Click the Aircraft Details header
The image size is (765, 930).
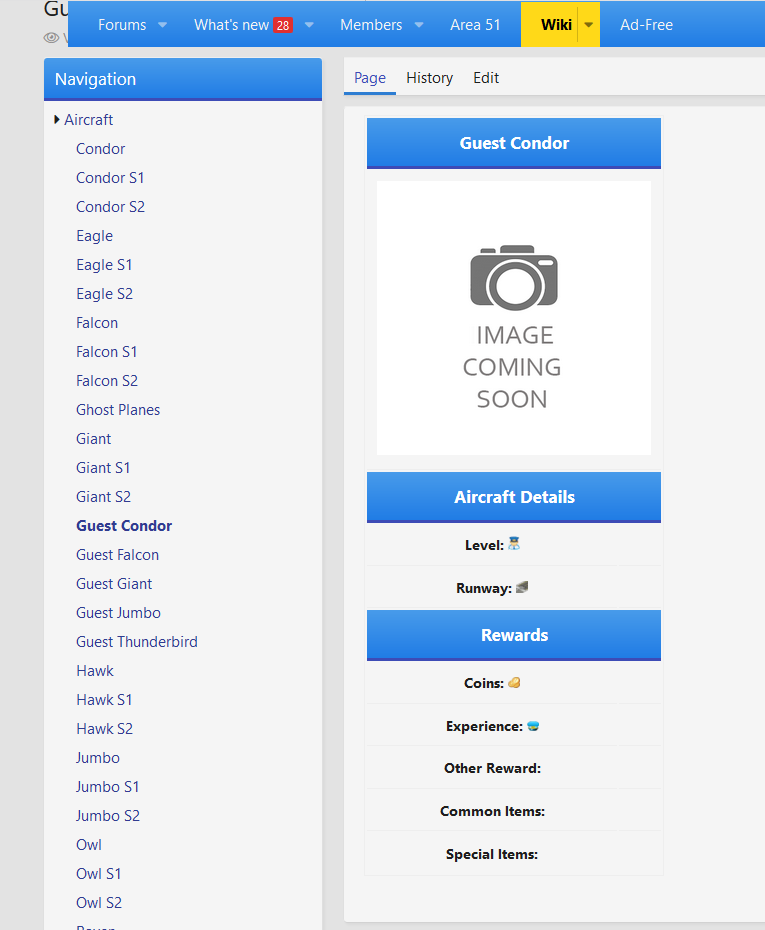tap(514, 497)
